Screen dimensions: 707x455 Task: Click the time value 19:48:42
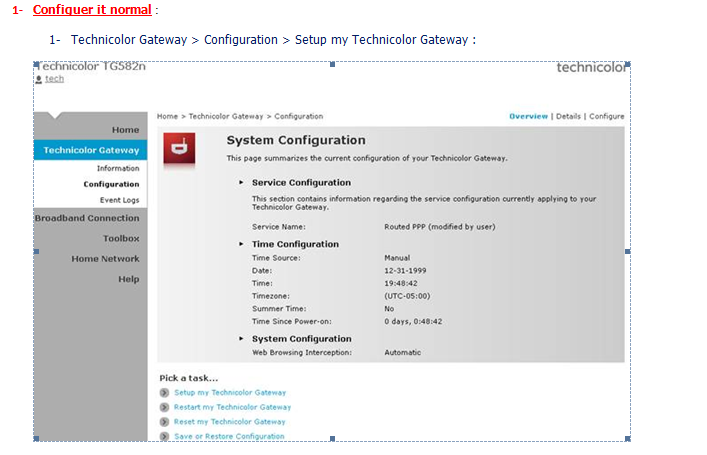(x=400, y=283)
